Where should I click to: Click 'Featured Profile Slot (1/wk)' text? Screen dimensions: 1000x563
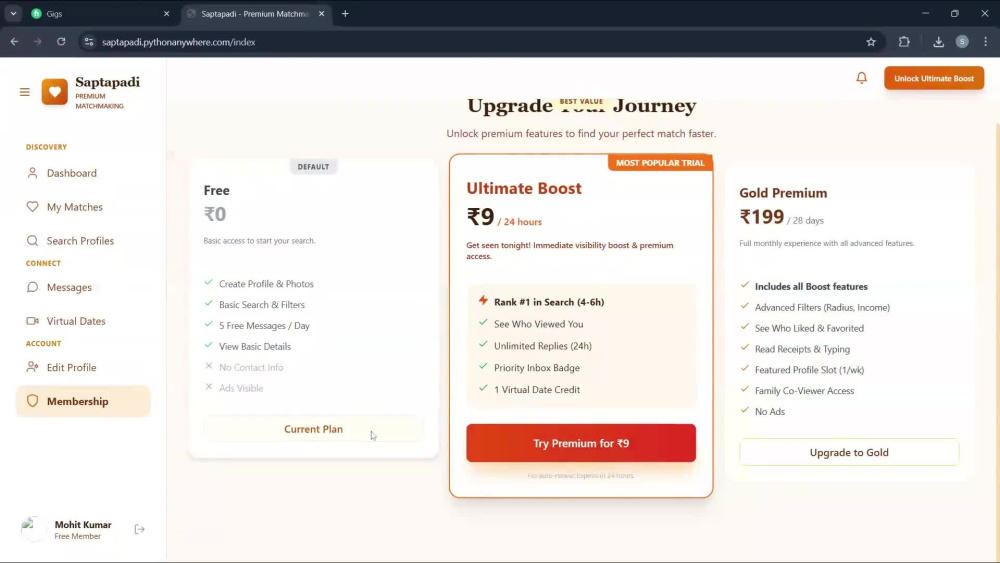(809, 370)
